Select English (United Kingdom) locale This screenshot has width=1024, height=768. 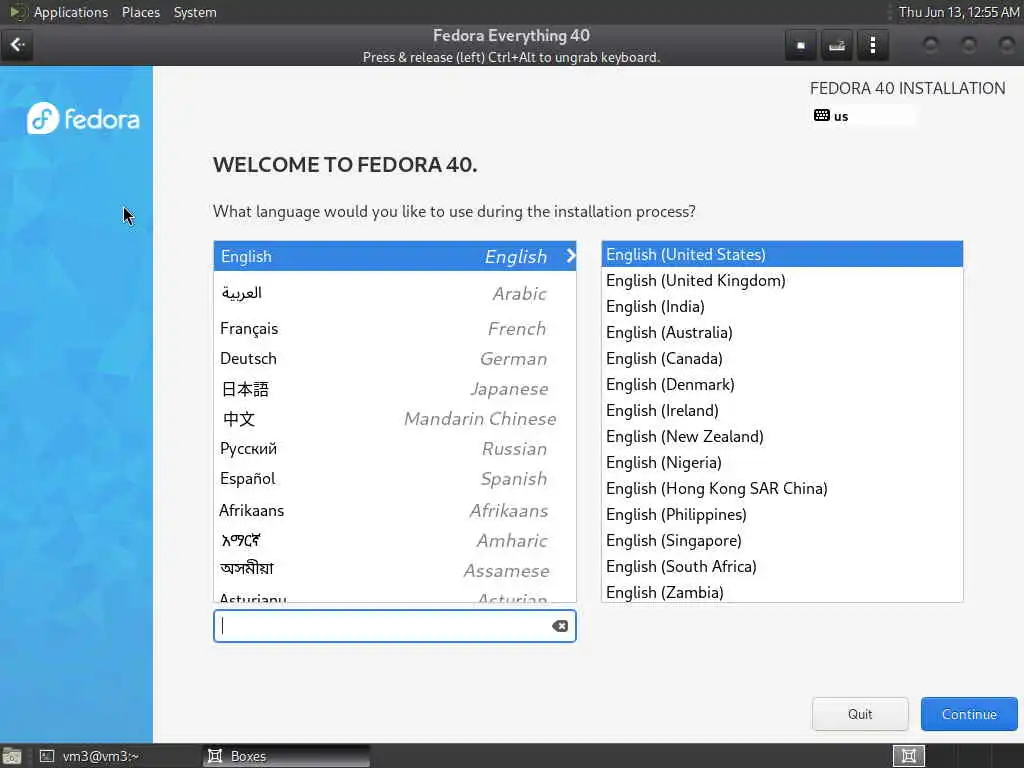(782, 280)
